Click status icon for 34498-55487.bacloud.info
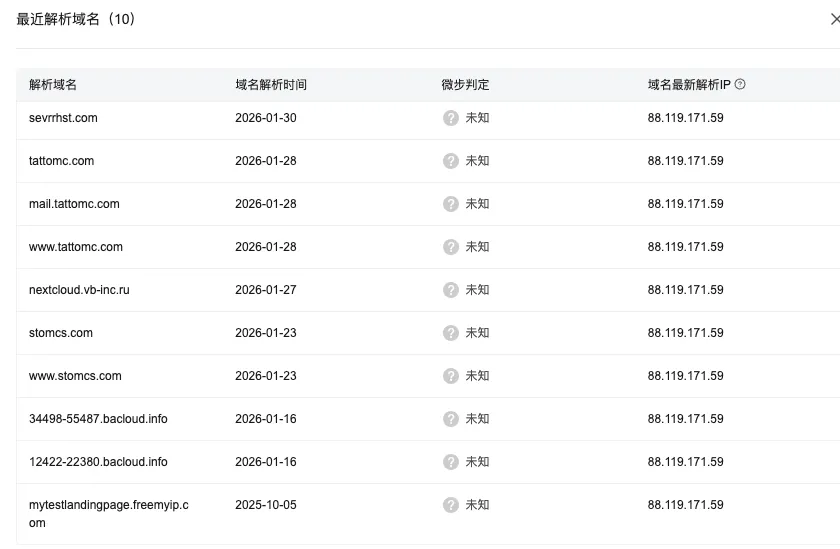This screenshot has height=549, width=840. (451, 419)
